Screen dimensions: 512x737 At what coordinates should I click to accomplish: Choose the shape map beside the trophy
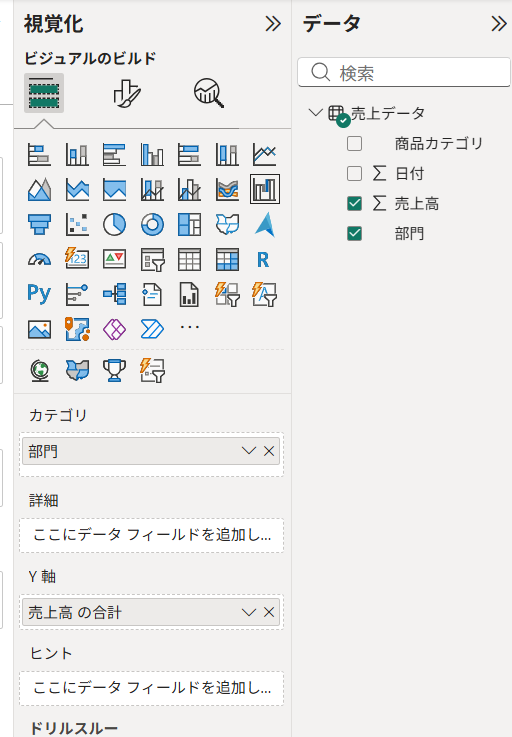[77, 370]
